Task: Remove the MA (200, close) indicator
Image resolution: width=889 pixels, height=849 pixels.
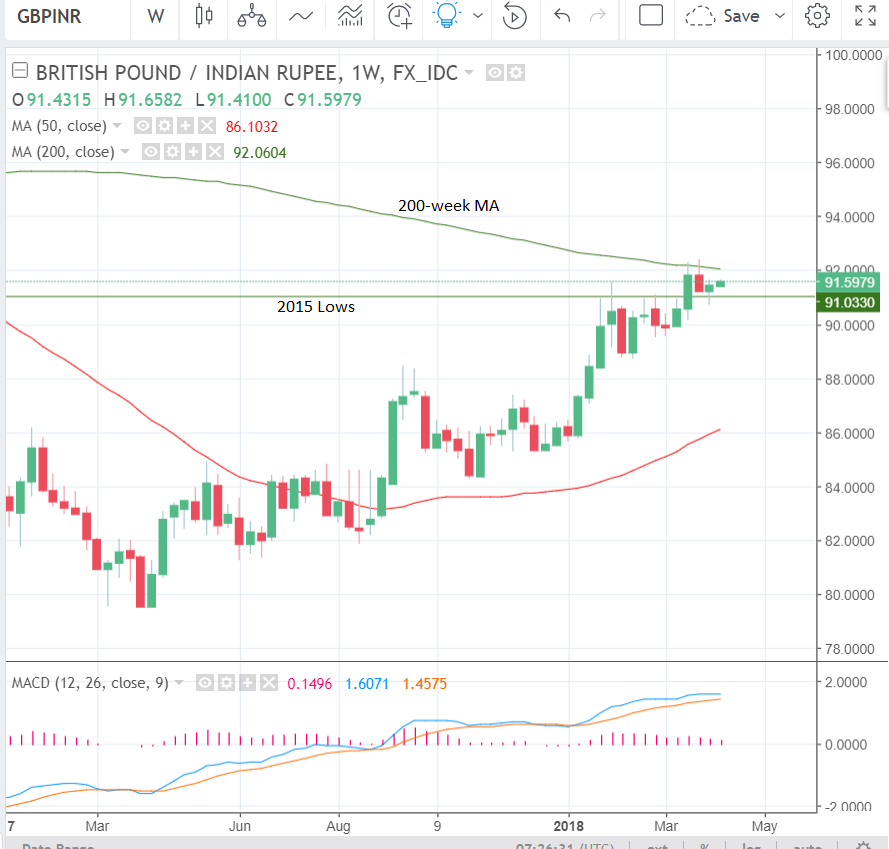Action: click(x=215, y=151)
